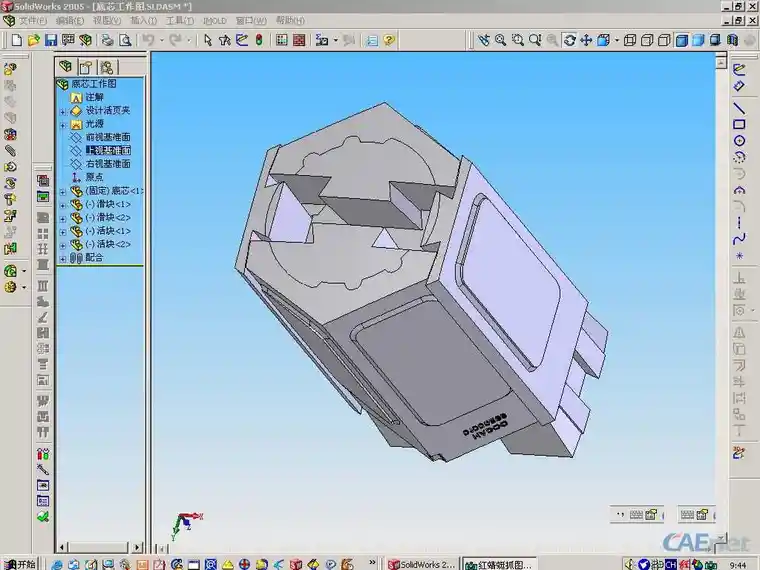Image resolution: width=760 pixels, height=570 pixels.
Task: Open the view orientation dropdown arrow
Action: tap(617, 40)
